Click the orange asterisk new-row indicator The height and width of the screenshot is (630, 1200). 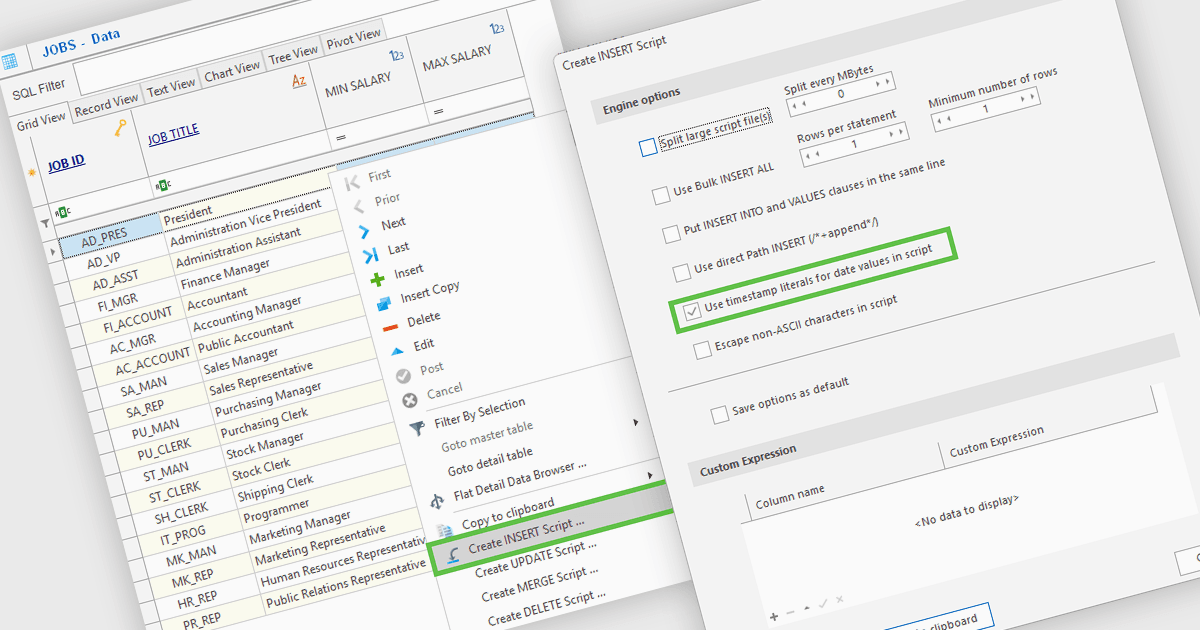(34, 173)
